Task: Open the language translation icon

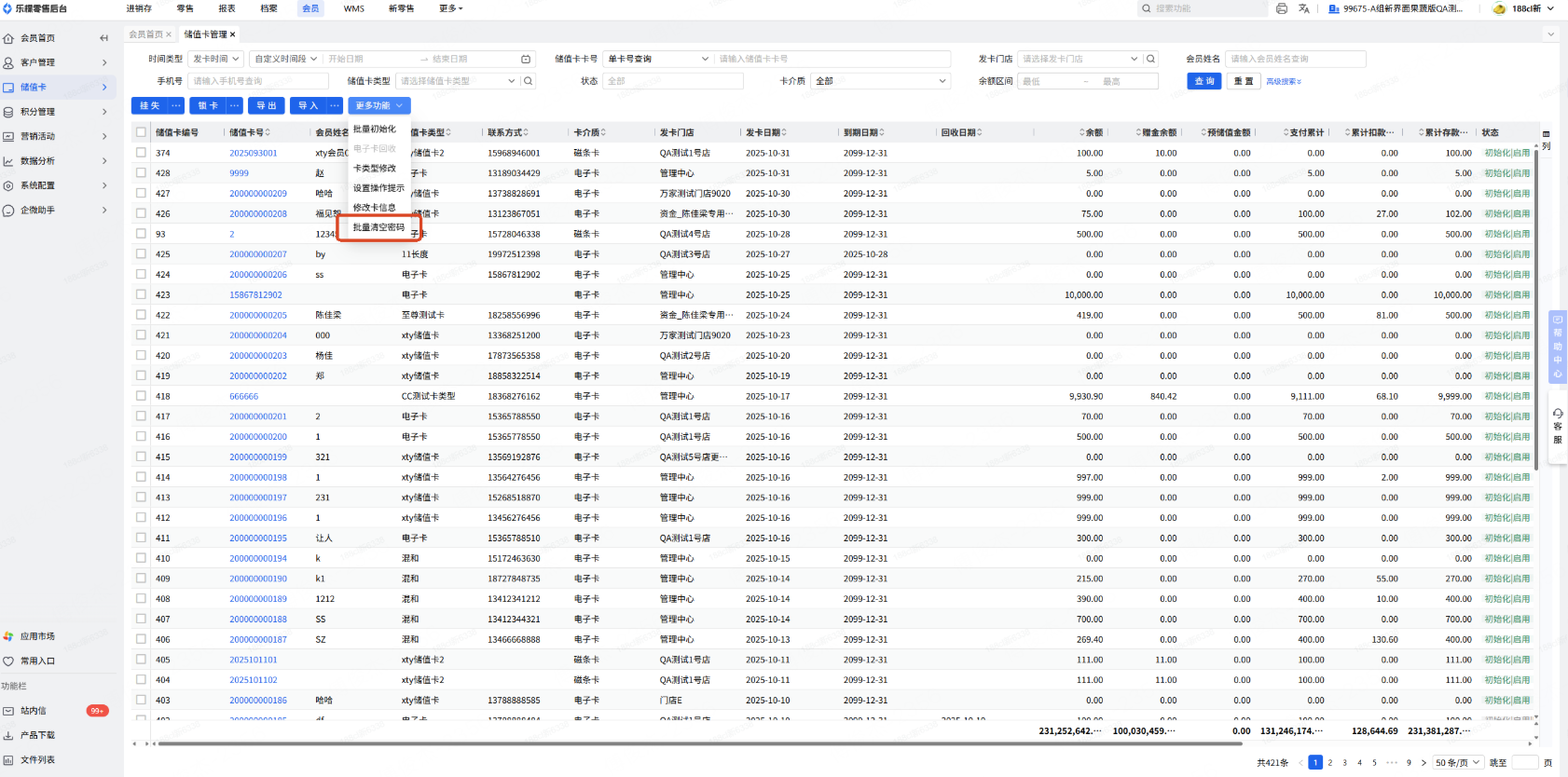Action: pyautogui.click(x=1304, y=8)
